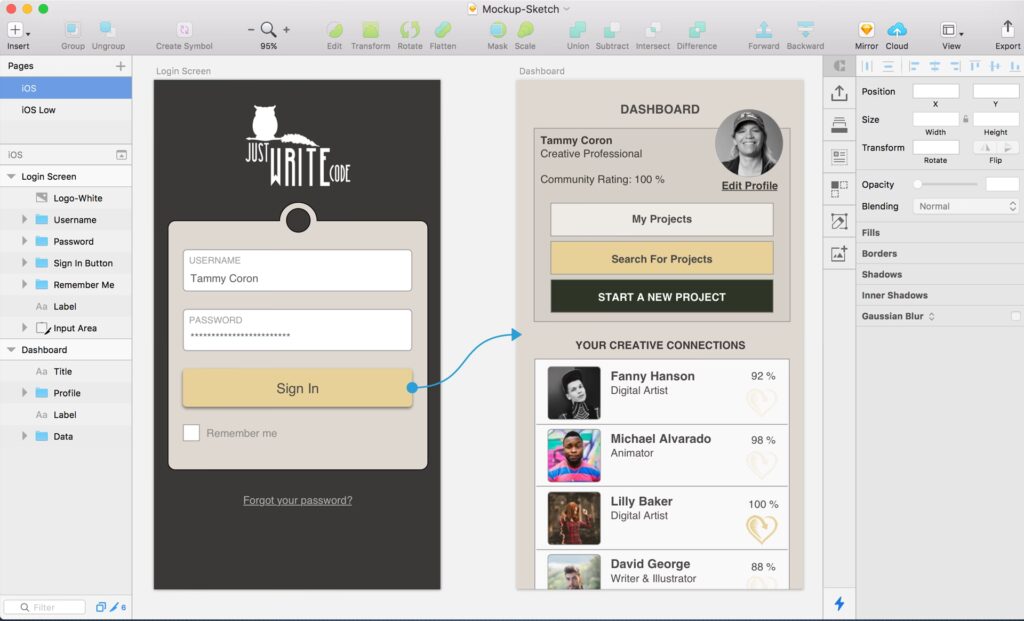Click the Opacity slider
Viewport: 1024px width, 621px height.
pyautogui.click(x=946, y=184)
